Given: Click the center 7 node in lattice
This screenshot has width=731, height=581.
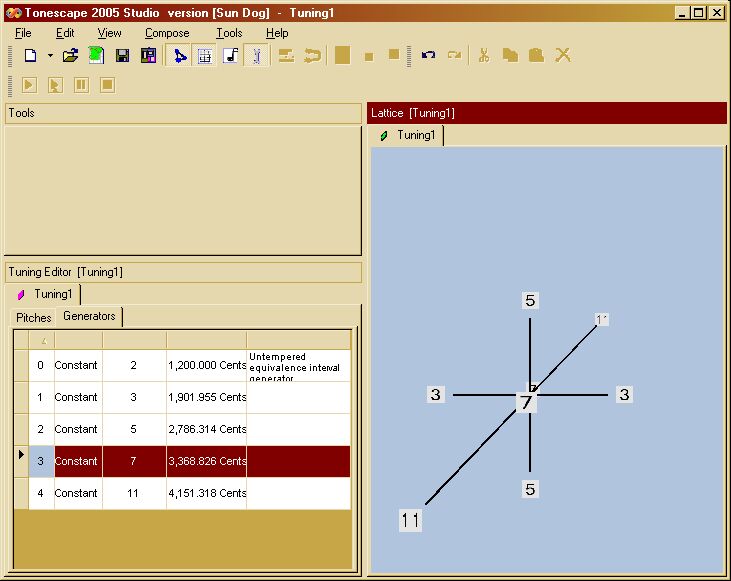Looking at the screenshot, I should coord(526,402).
